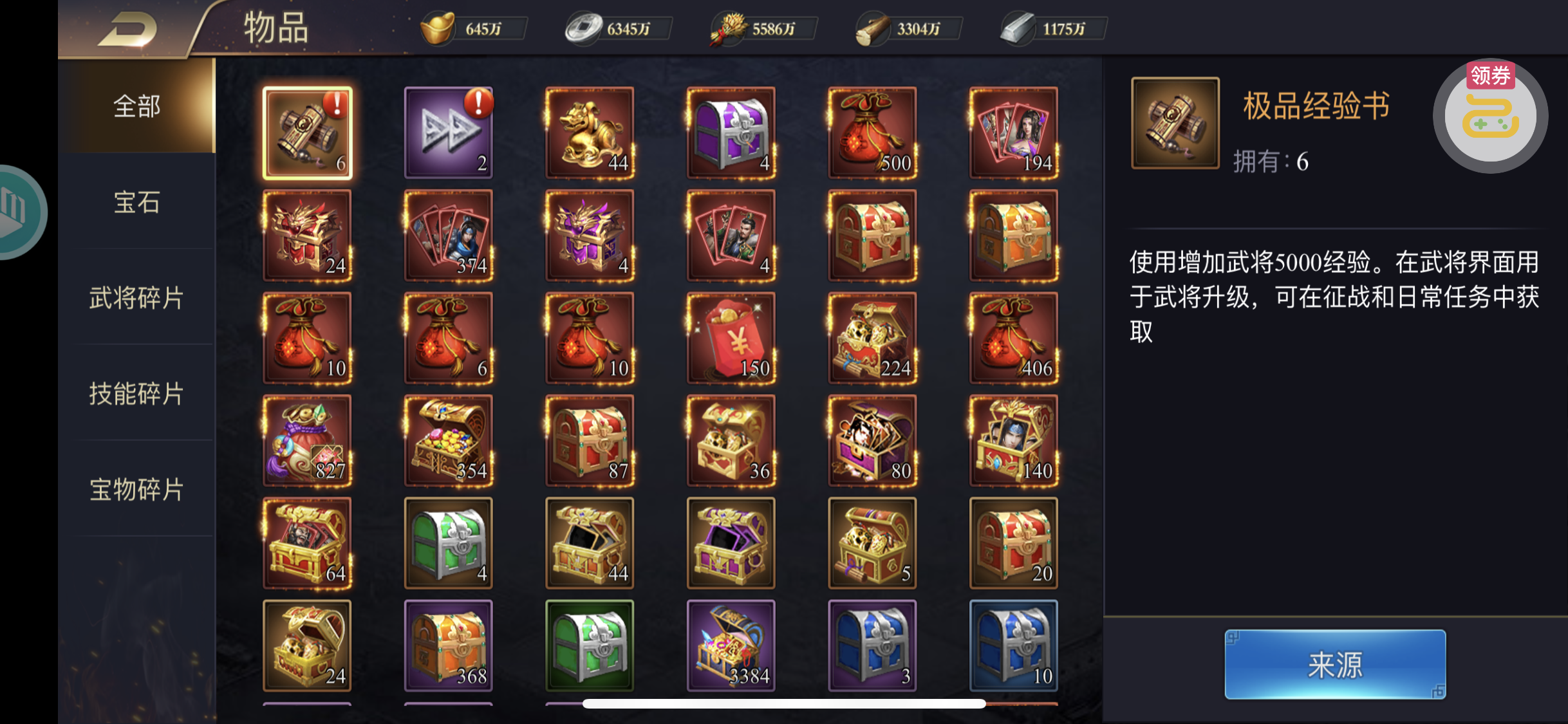Open the 技能碎片 category

[136, 393]
